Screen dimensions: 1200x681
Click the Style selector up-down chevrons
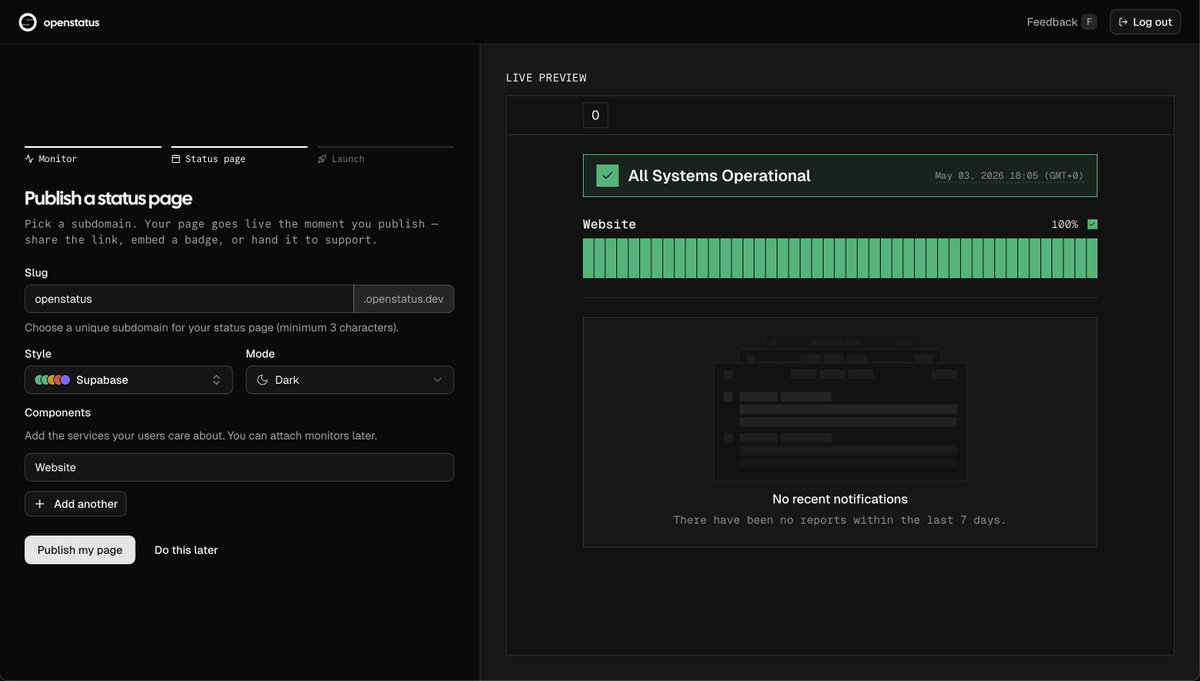(x=216, y=380)
